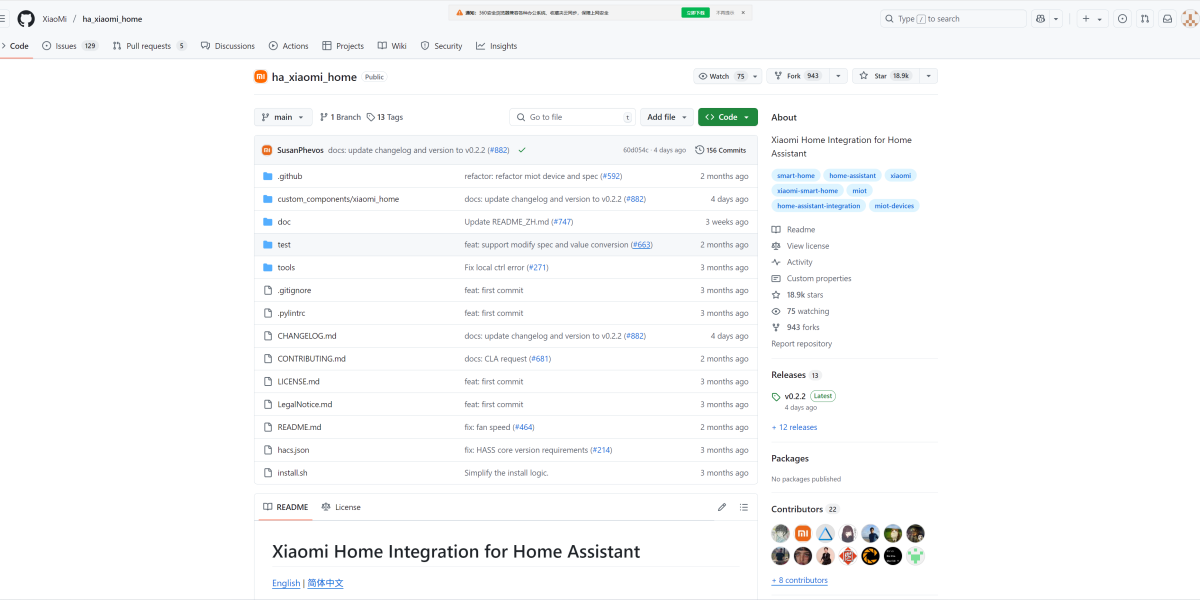
Task: Open the View license sidebar link
Action: tap(800, 246)
